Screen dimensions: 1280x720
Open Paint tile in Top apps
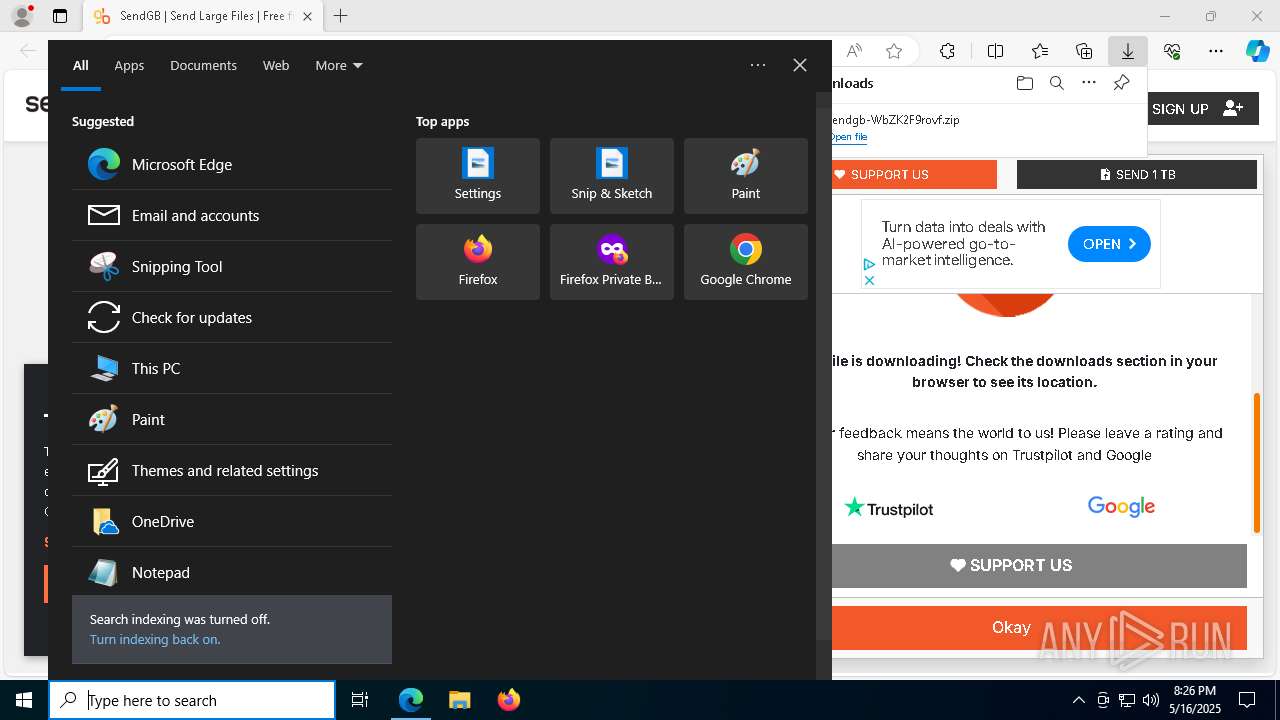(746, 176)
